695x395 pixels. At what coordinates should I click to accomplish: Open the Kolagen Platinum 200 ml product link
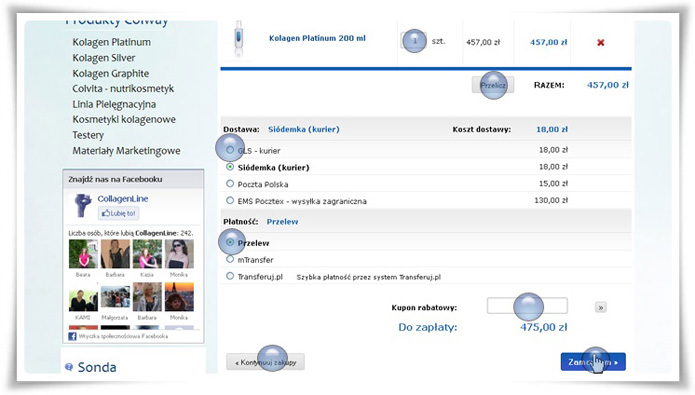(x=317, y=38)
